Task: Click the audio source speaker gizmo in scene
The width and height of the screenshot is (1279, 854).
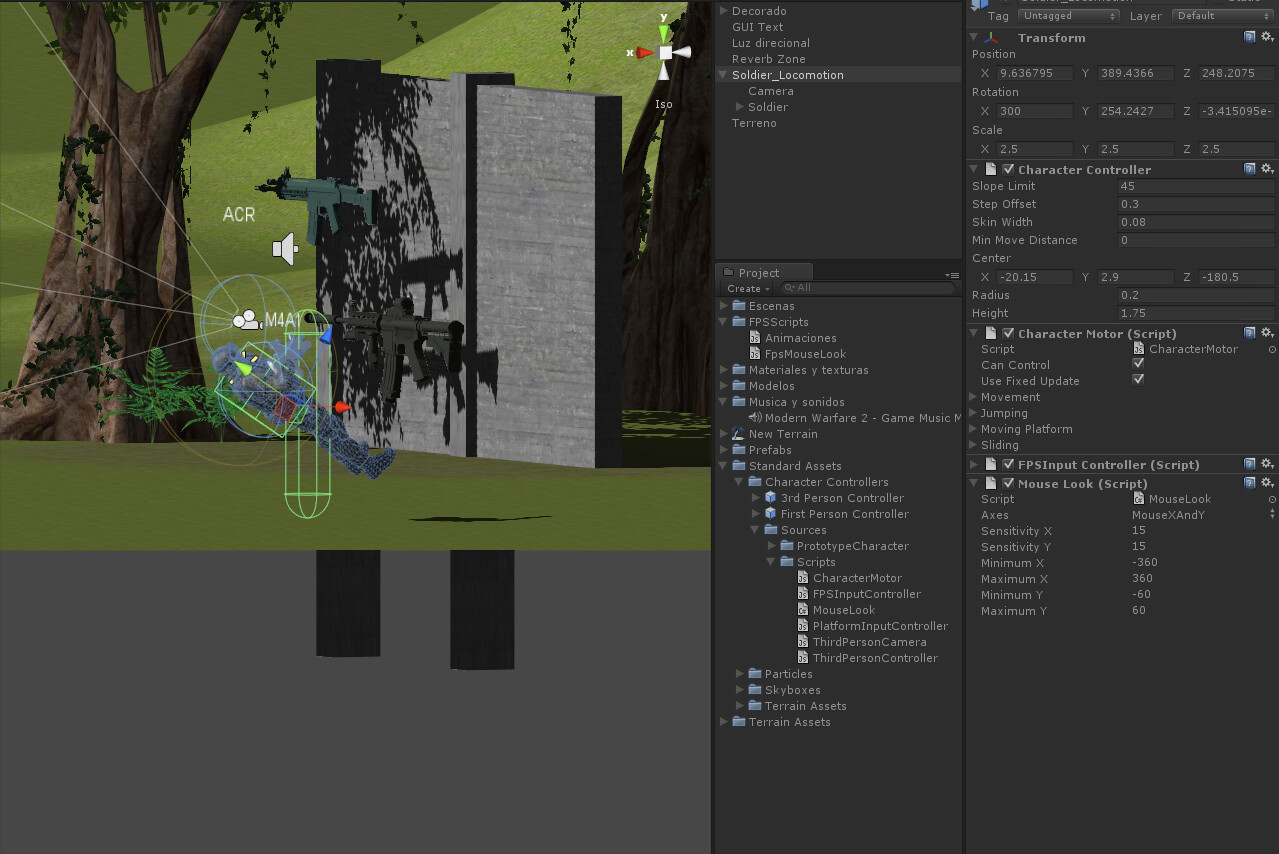Action: coord(285,249)
